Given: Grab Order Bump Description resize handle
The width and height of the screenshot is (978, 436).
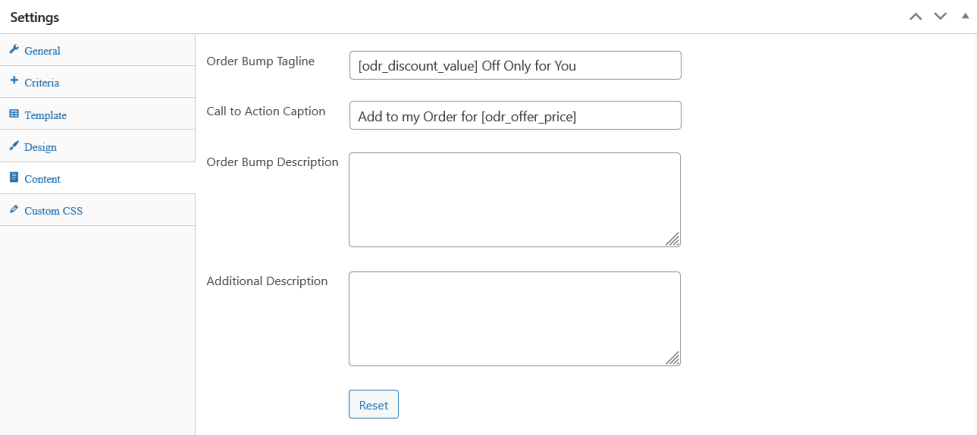Looking at the screenshot, I should [x=673, y=239].
